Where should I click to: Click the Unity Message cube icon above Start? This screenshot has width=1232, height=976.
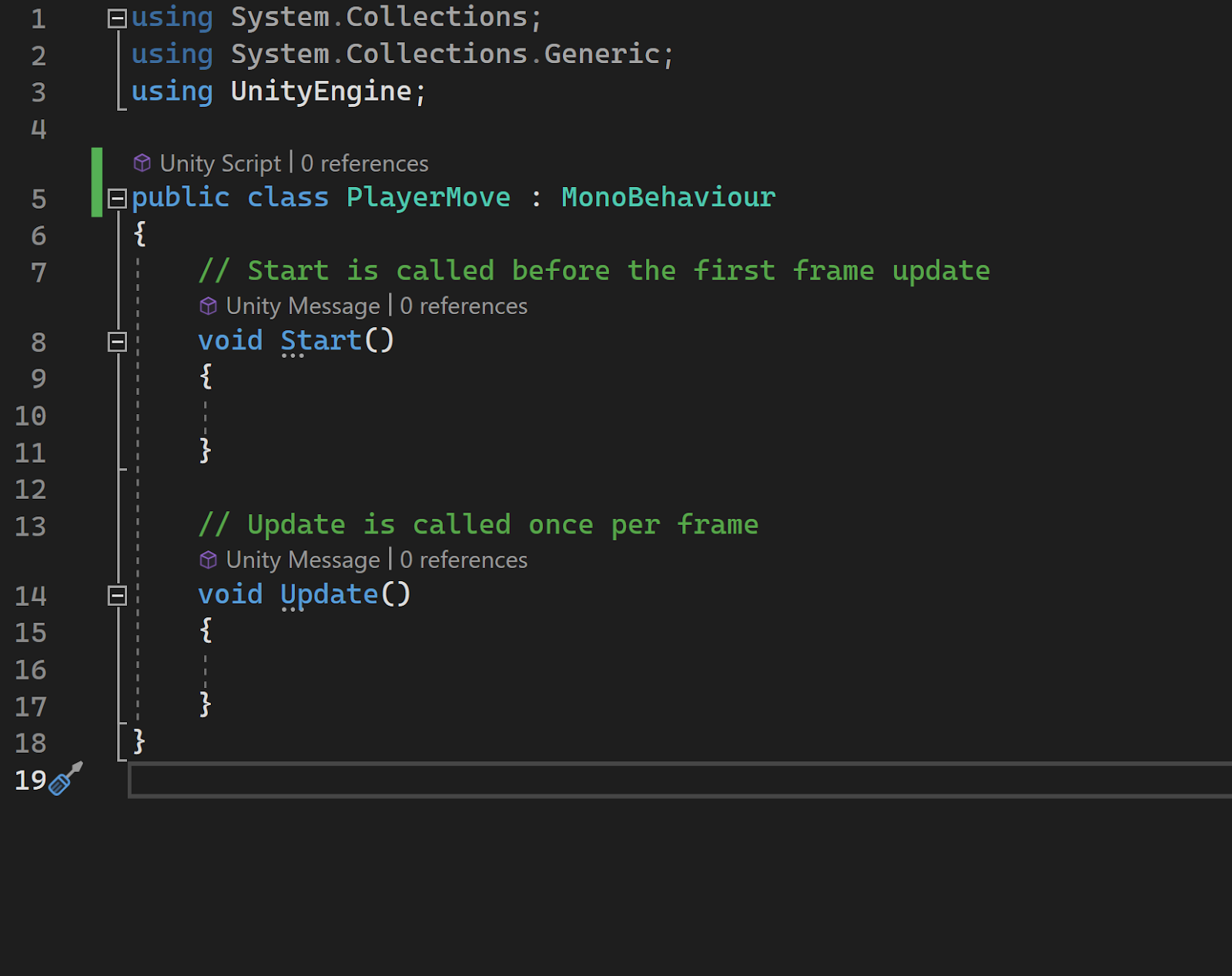click(x=209, y=306)
